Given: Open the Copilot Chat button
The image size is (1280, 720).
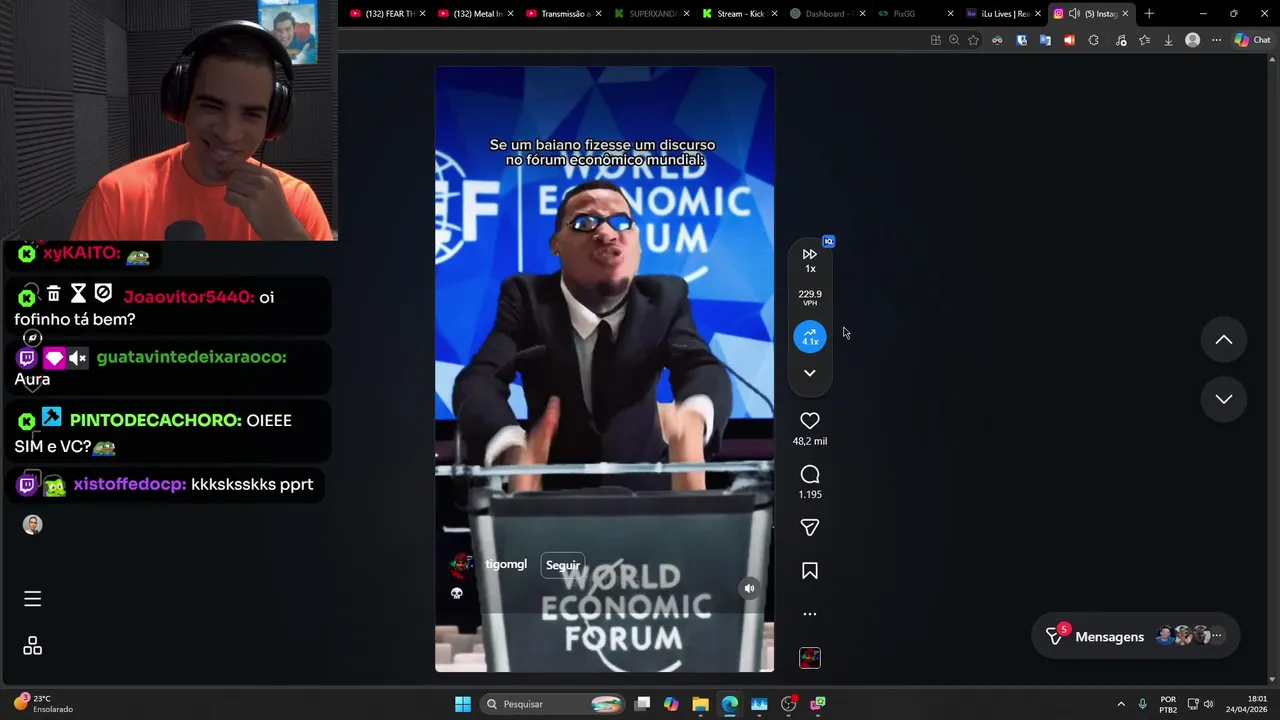Looking at the screenshot, I should pyautogui.click(x=1252, y=40).
